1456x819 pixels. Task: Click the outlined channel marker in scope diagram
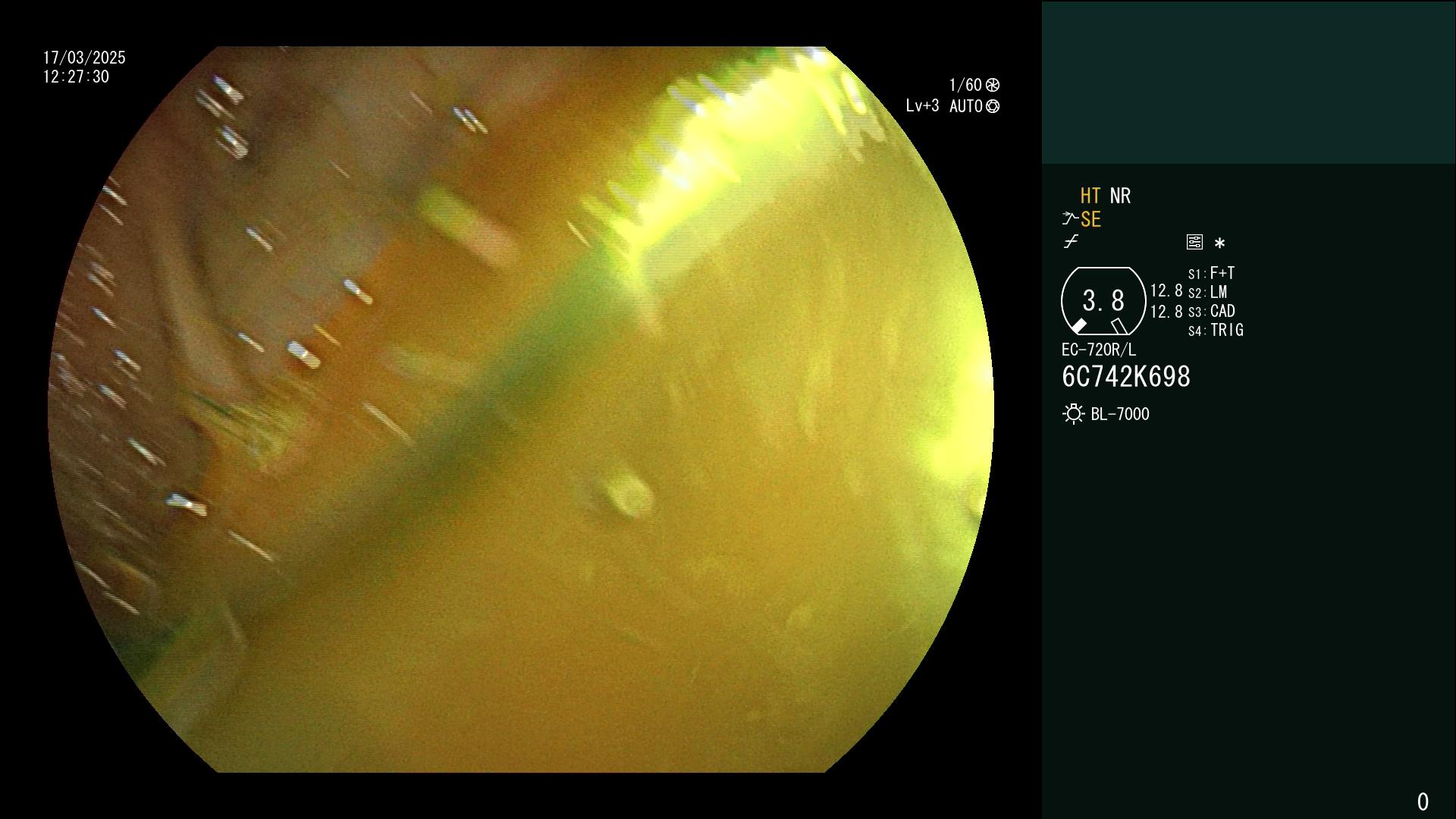click(x=1119, y=326)
